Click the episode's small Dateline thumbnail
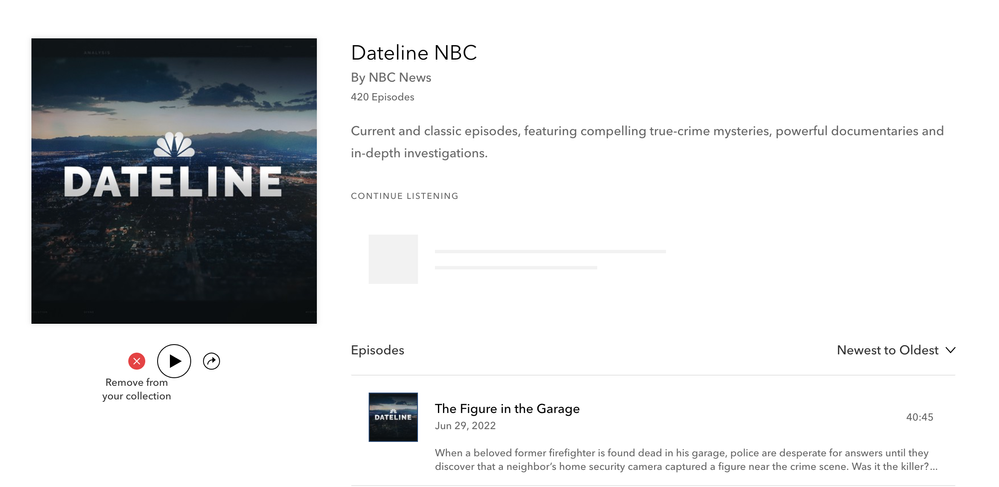 393,417
